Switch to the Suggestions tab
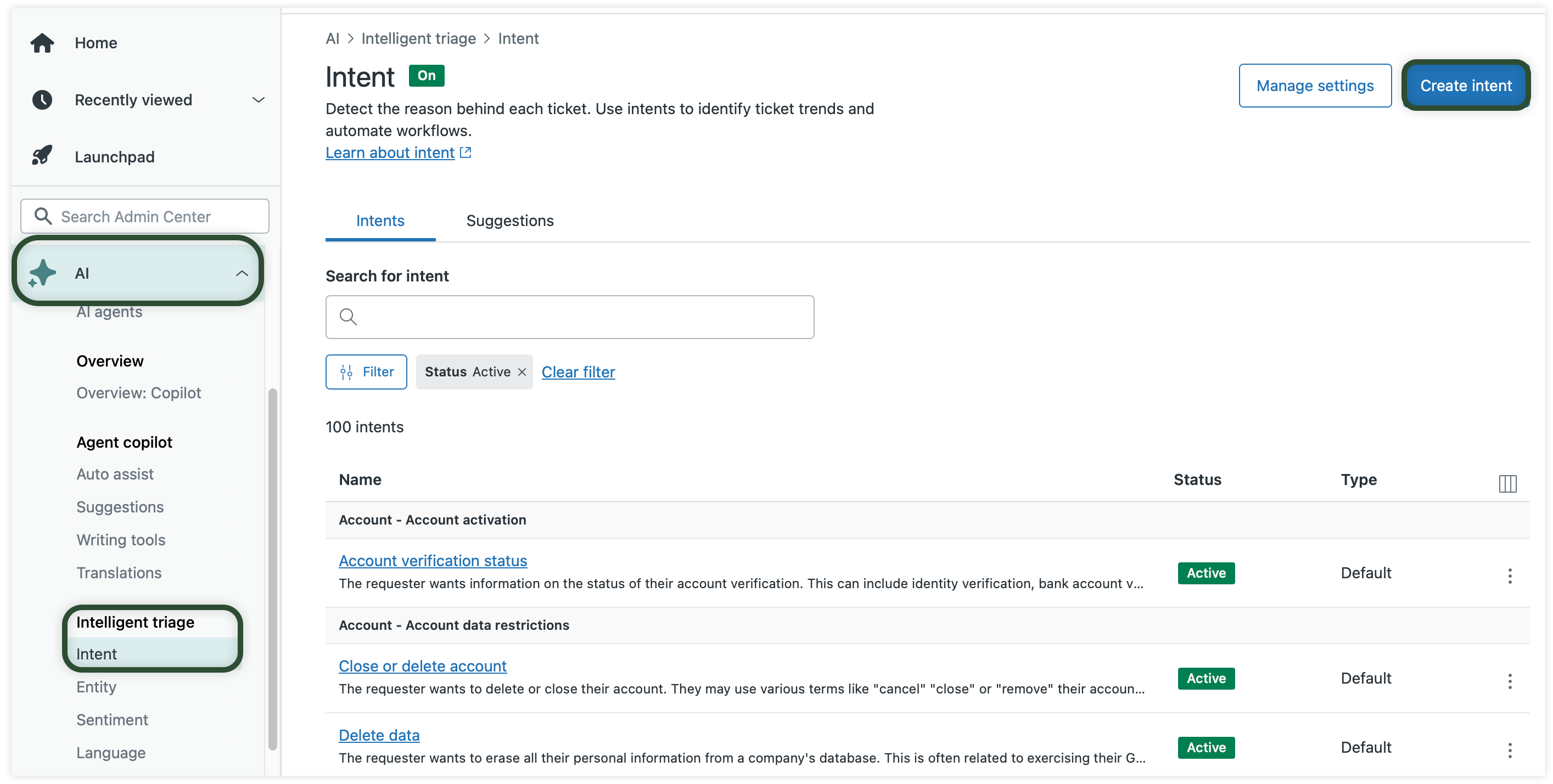 point(509,221)
